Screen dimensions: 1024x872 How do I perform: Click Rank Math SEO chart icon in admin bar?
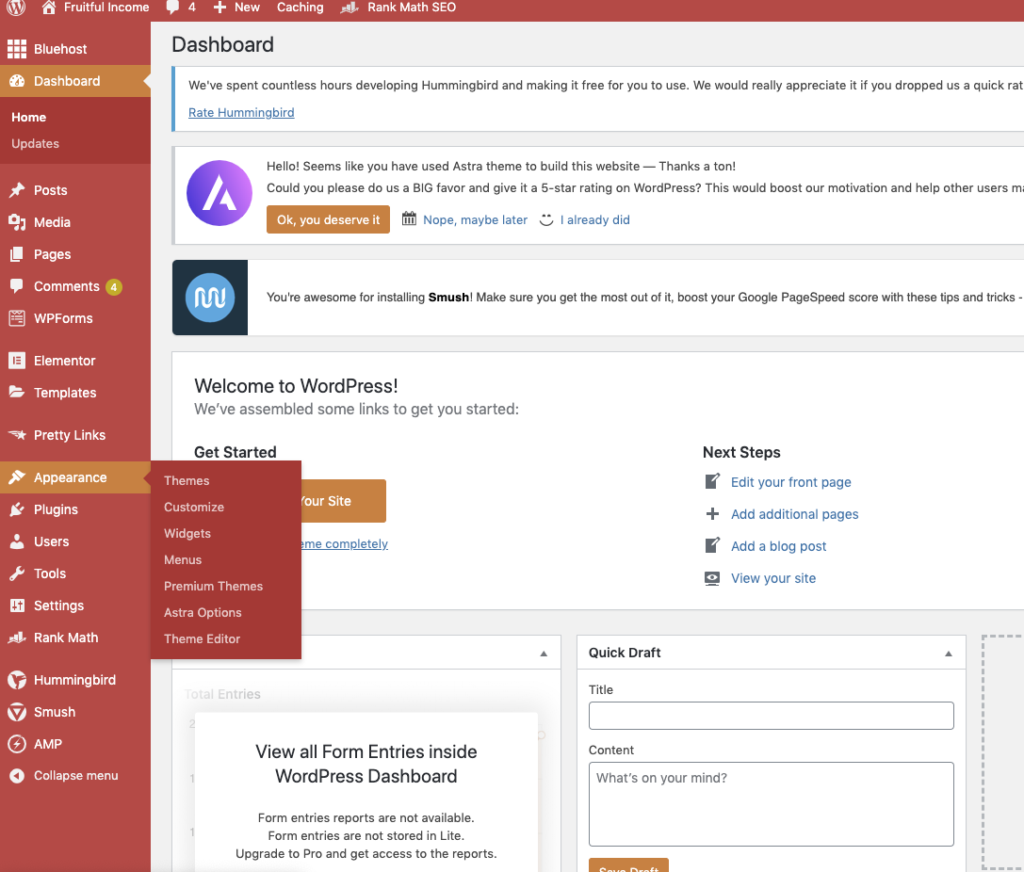pos(350,7)
